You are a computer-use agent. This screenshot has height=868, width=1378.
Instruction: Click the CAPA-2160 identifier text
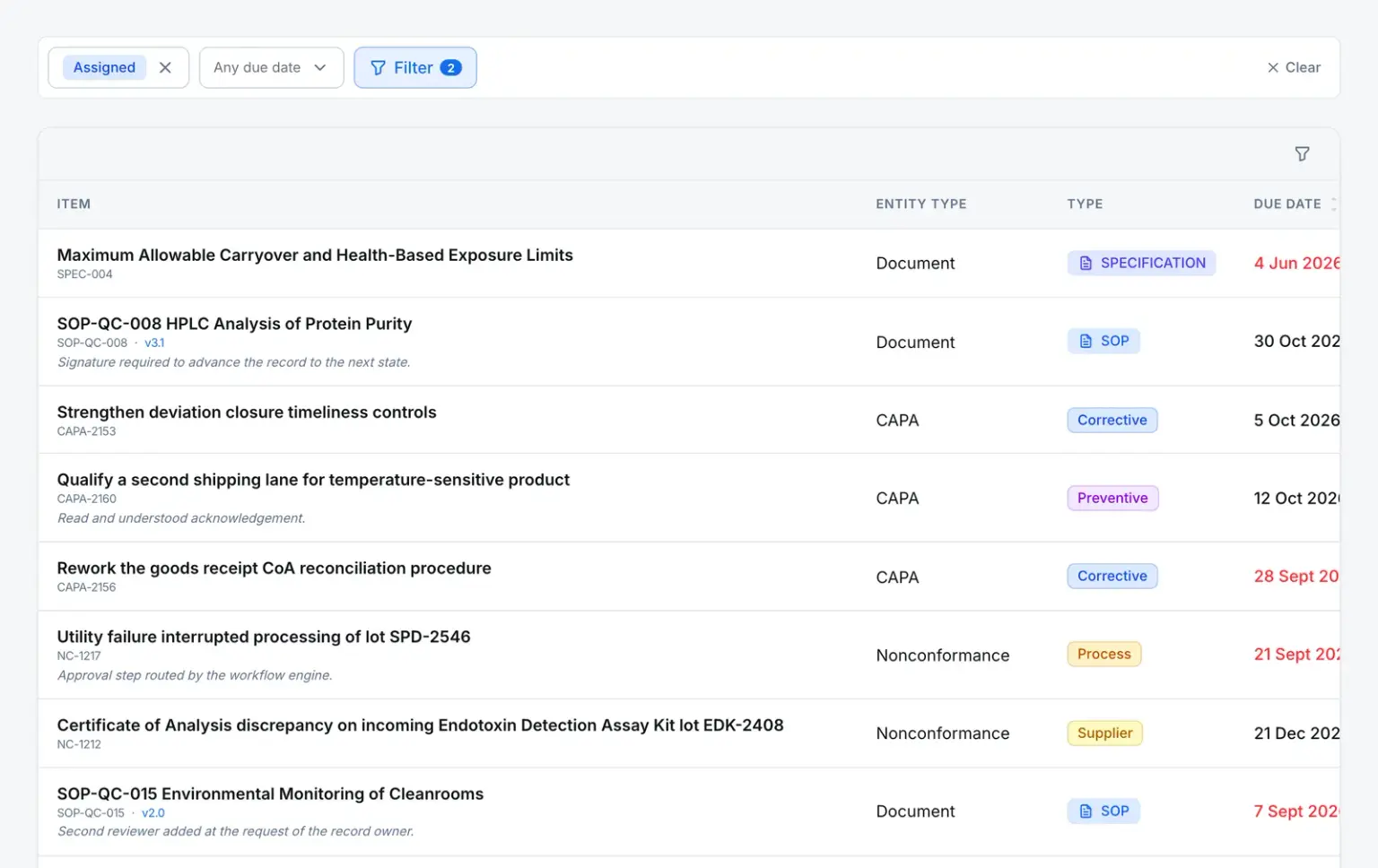coord(86,499)
